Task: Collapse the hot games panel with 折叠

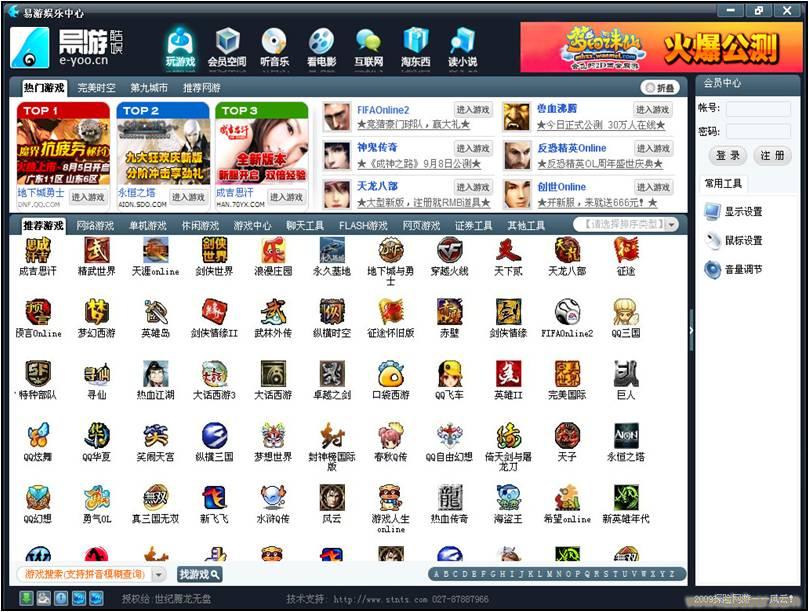Action: (660, 88)
